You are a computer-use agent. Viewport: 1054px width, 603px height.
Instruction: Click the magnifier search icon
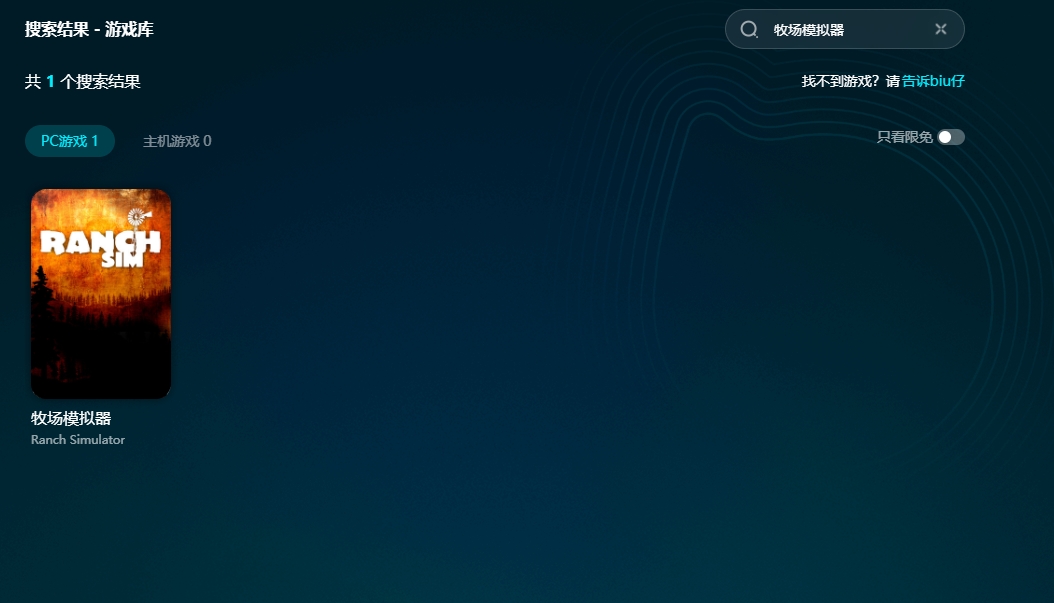(x=749, y=30)
